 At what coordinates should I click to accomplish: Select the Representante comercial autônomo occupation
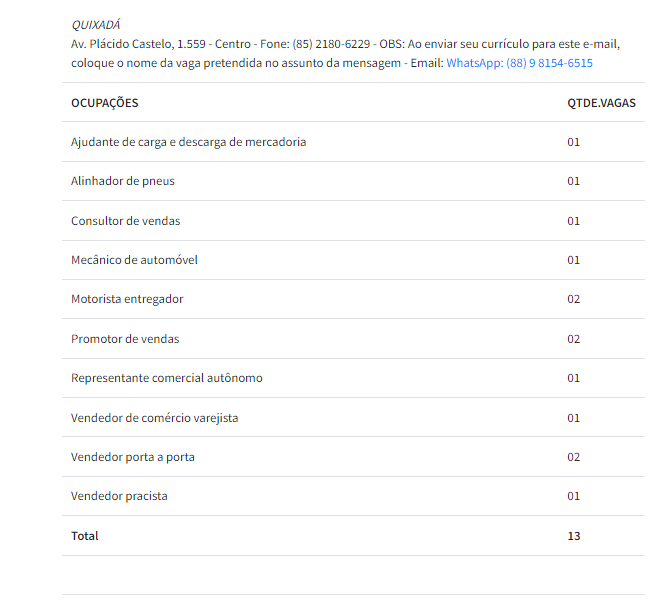click(x=167, y=378)
